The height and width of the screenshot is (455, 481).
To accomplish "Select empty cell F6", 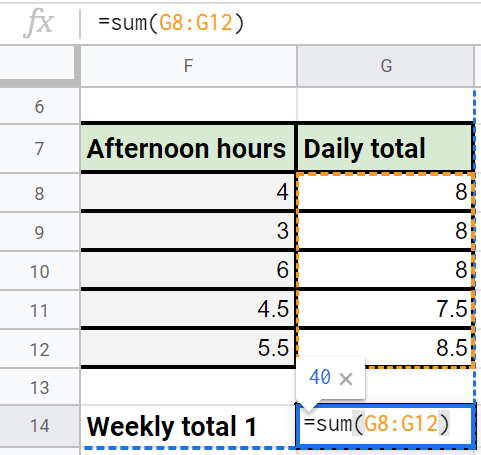I will coord(189,105).
